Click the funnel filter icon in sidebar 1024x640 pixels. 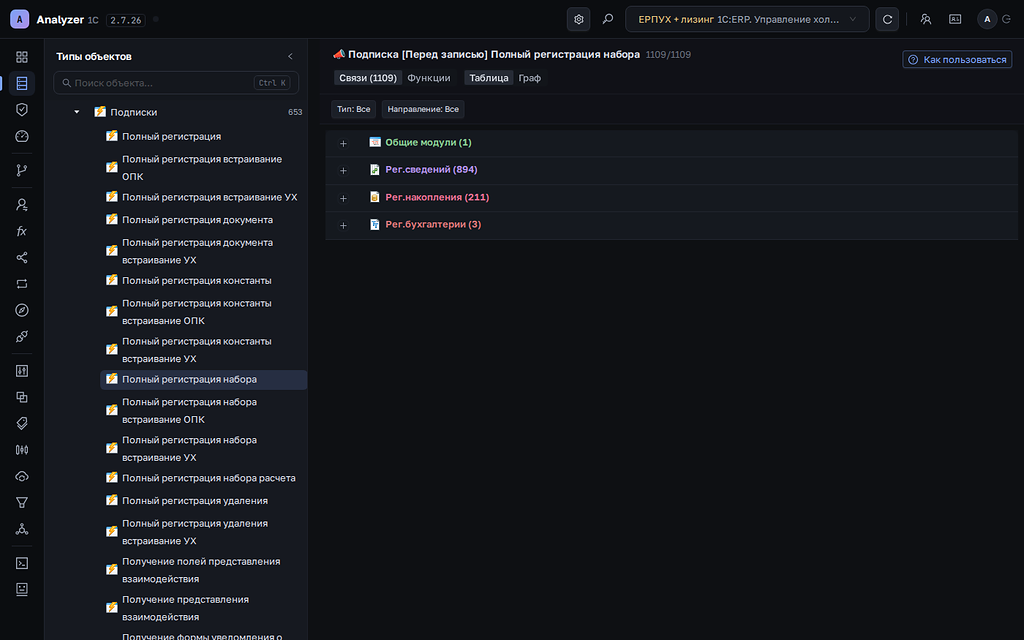(x=22, y=502)
